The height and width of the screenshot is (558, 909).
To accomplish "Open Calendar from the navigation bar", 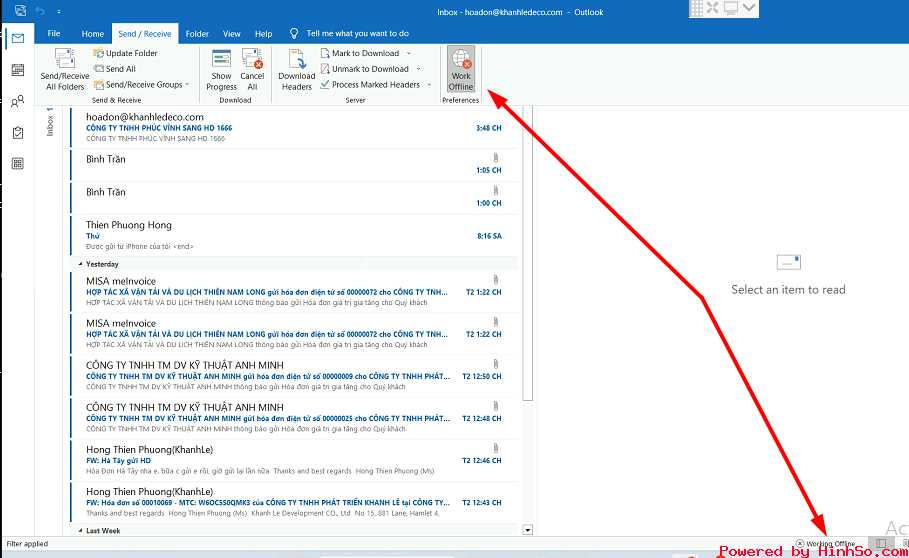I will click(x=18, y=70).
